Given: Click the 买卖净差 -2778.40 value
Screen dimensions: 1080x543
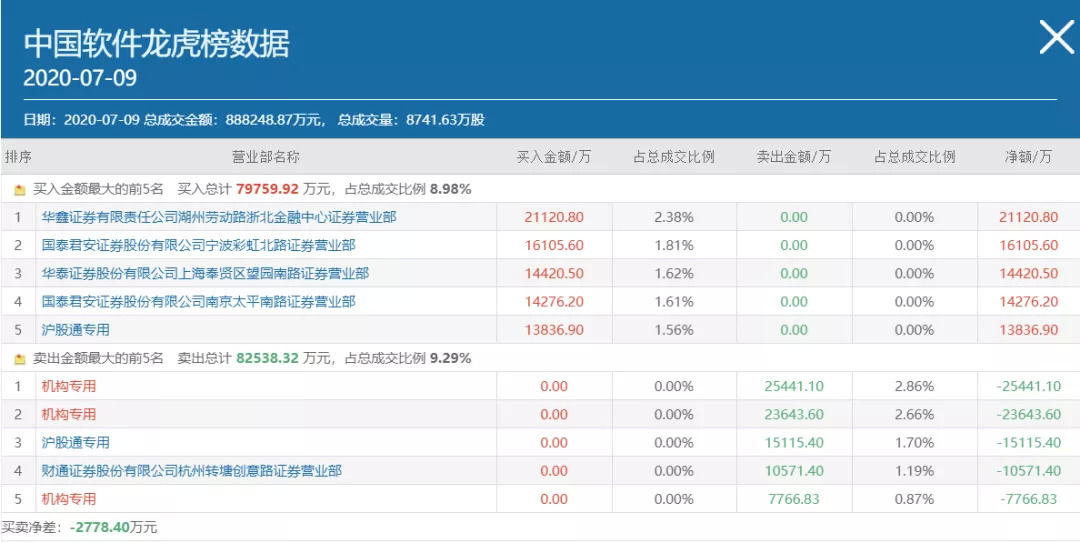Looking at the screenshot, I should click(100, 528).
